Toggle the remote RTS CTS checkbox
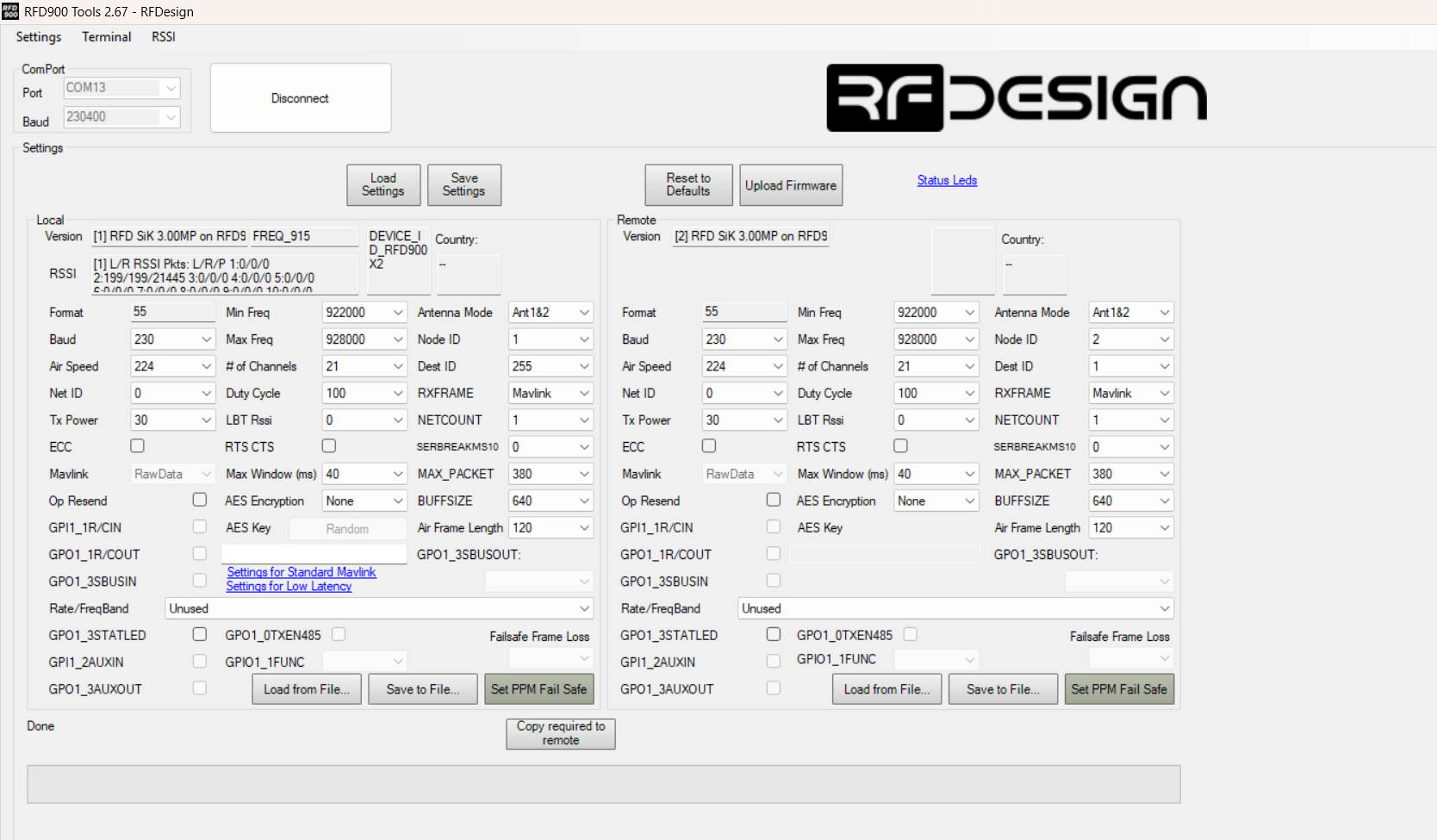This screenshot has width=1437, height=840. (x=900, y=445)
